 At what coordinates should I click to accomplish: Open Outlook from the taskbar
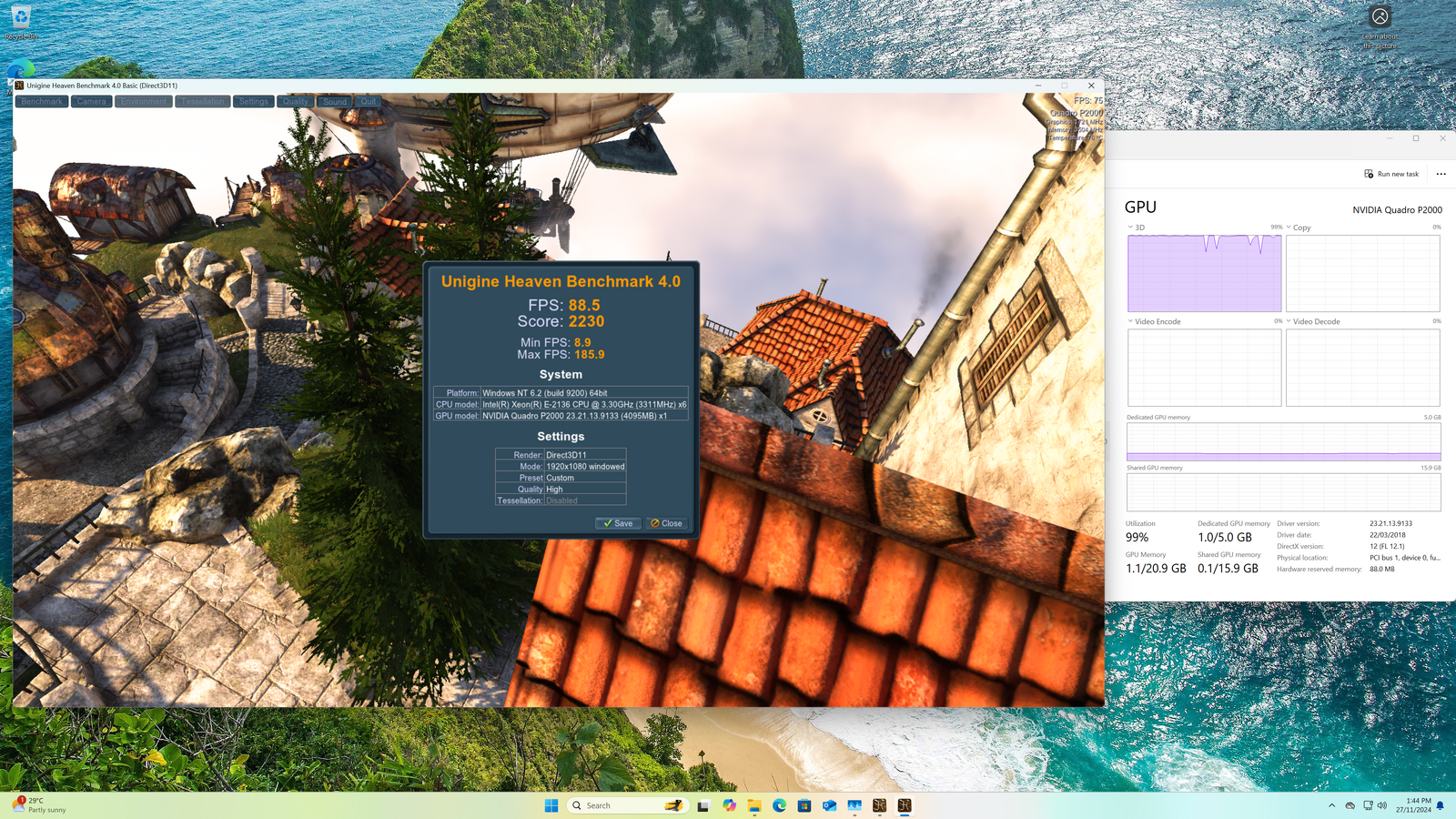829,805
